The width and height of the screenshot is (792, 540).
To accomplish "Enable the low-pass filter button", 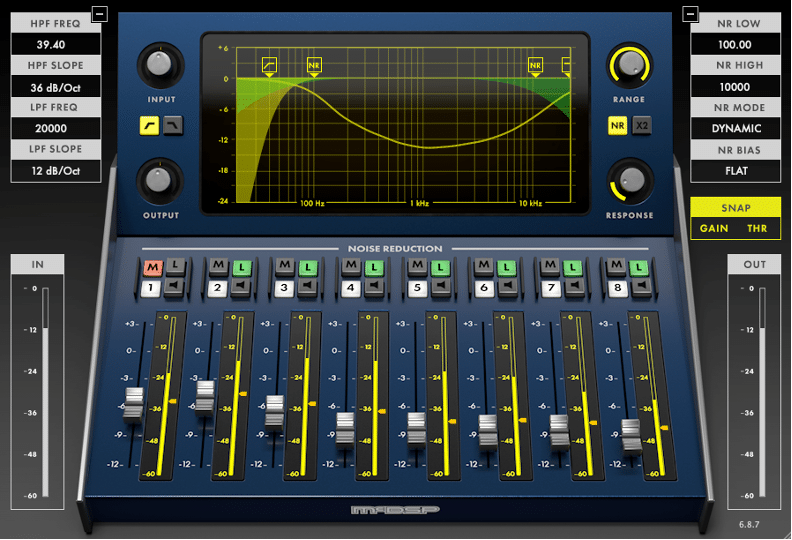I will pos(172,125).
